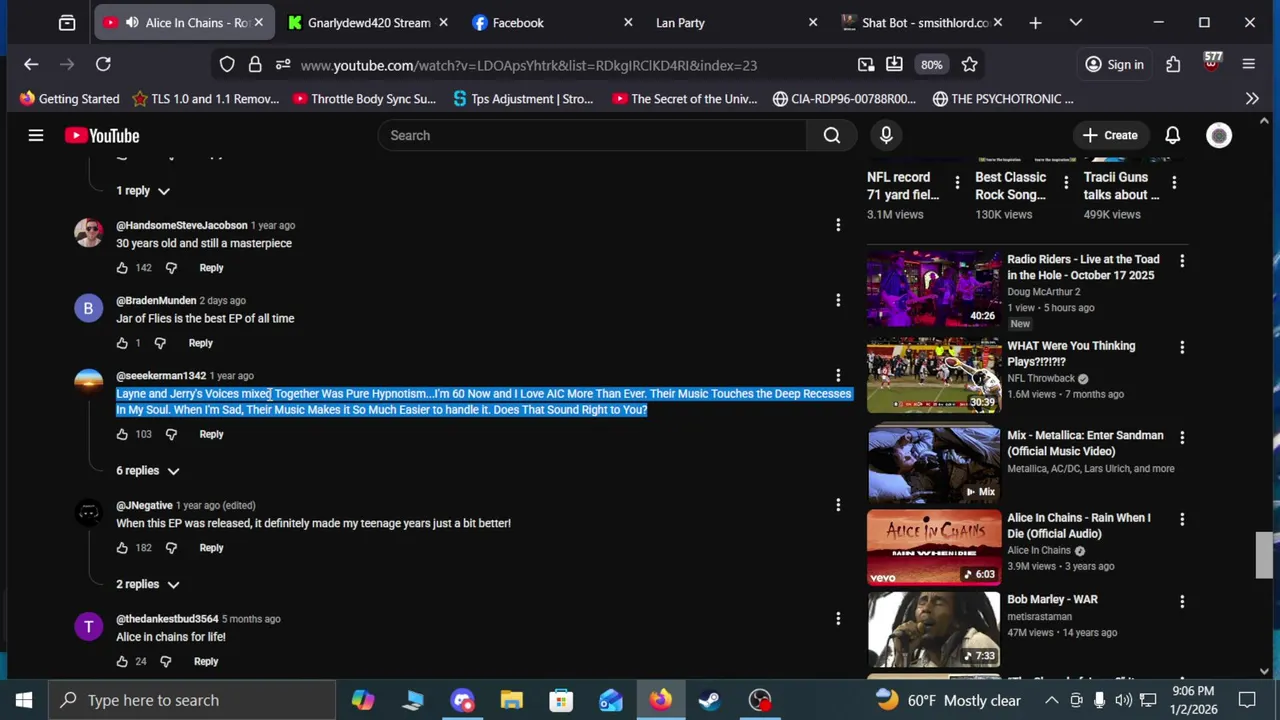Like BradenMunden's comment
This screenshot has width=1280, height=720.
coord(122,343)
